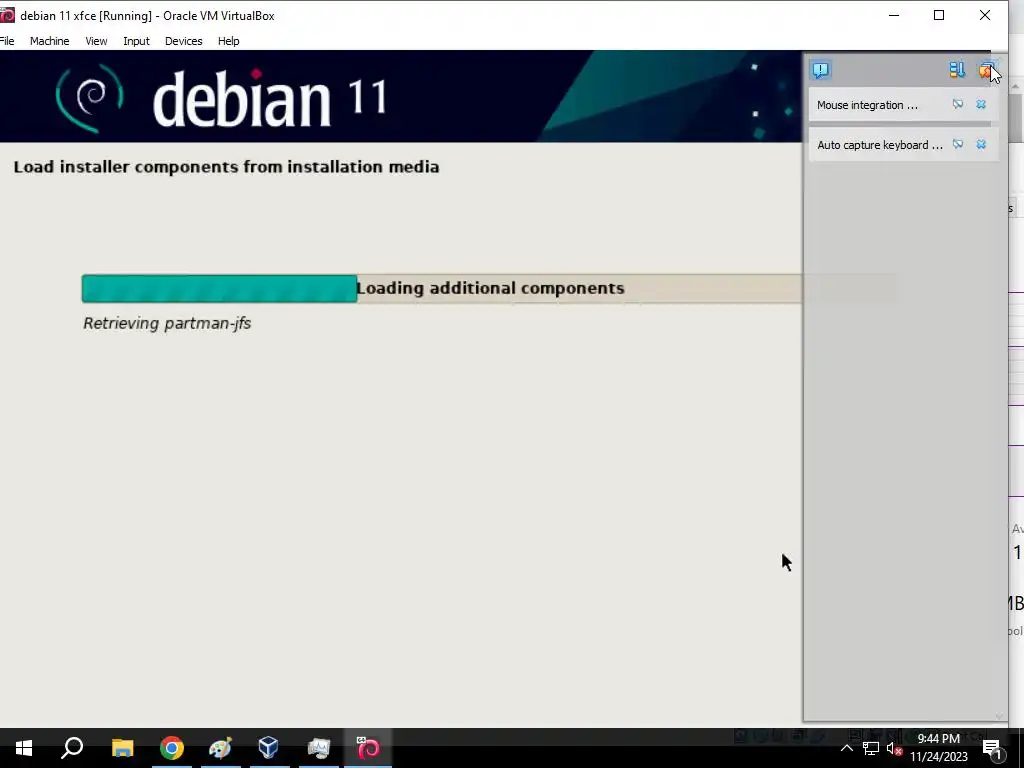Screen dimensions: 1024x768
Task: Open the Help menu
Action: pos(229,40)
